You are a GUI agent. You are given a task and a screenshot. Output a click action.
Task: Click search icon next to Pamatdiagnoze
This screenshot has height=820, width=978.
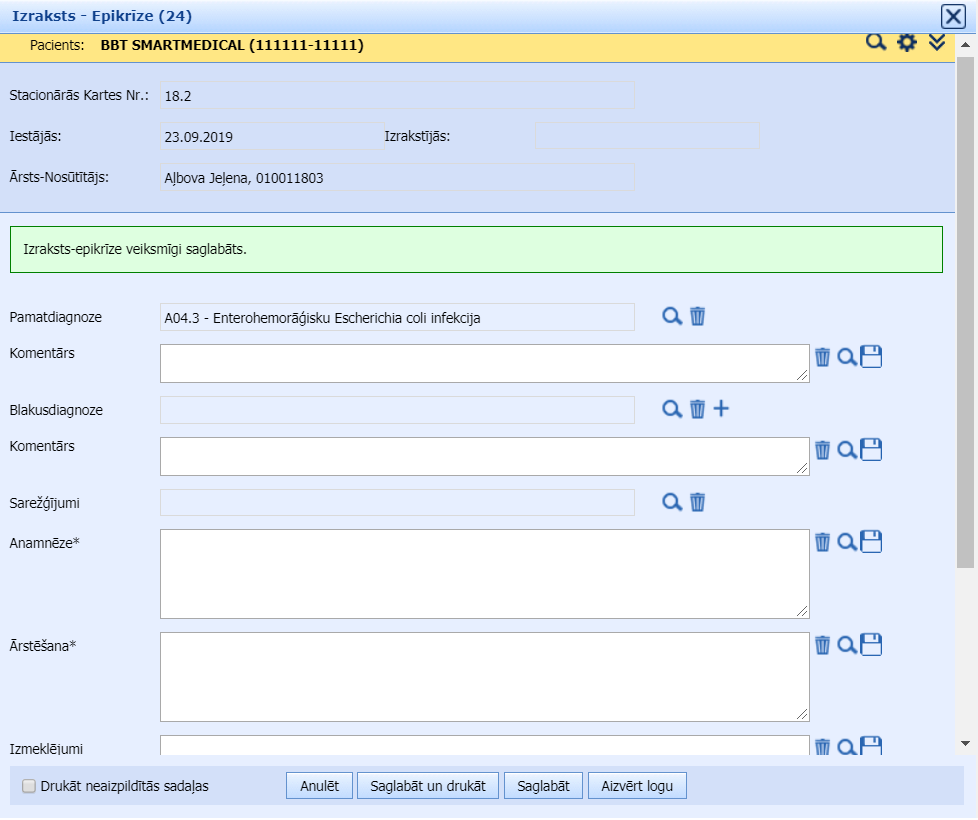pos(672,316)
